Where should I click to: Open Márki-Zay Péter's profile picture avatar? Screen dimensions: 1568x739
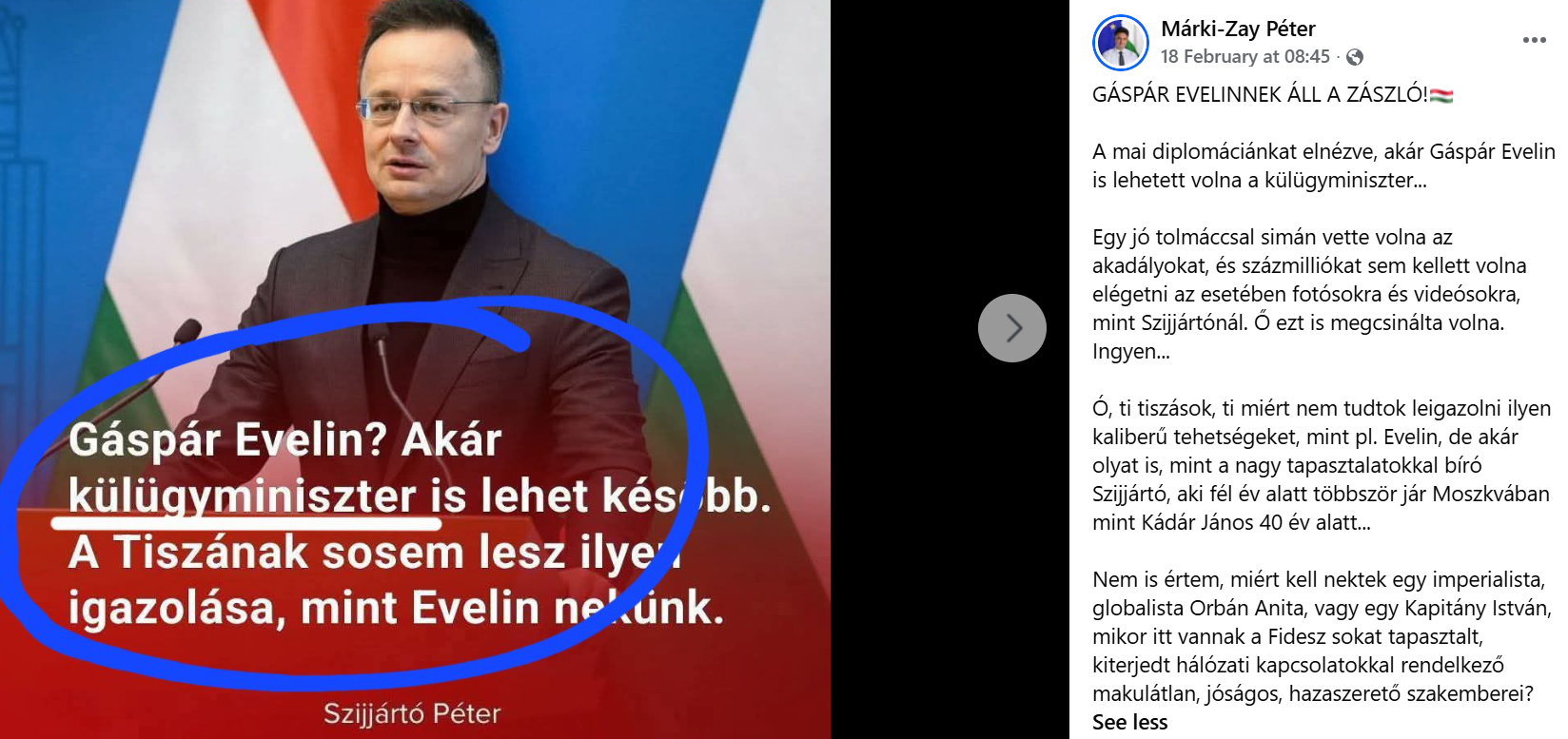(x=1121, y=43)
